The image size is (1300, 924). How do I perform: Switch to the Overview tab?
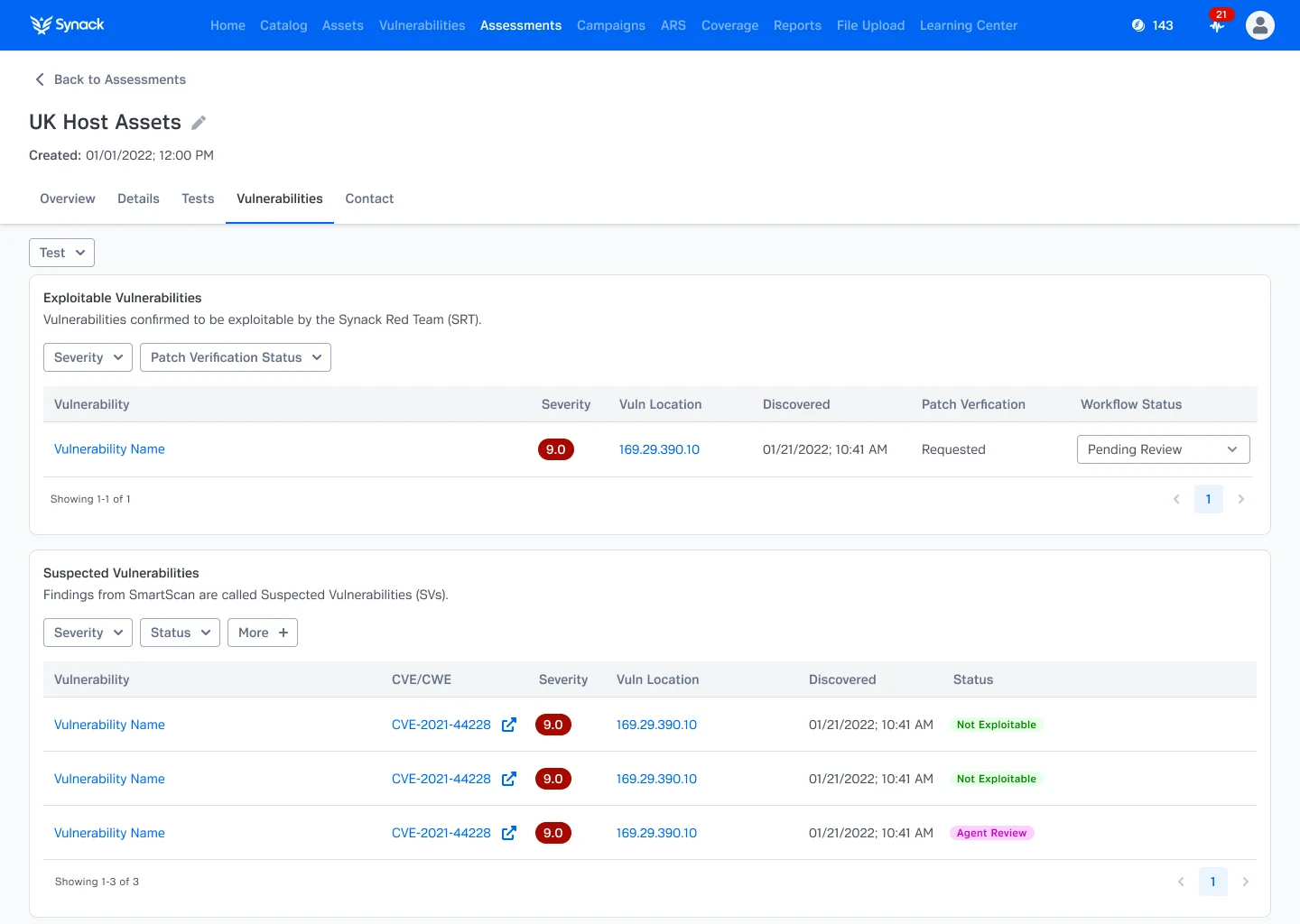68,199
